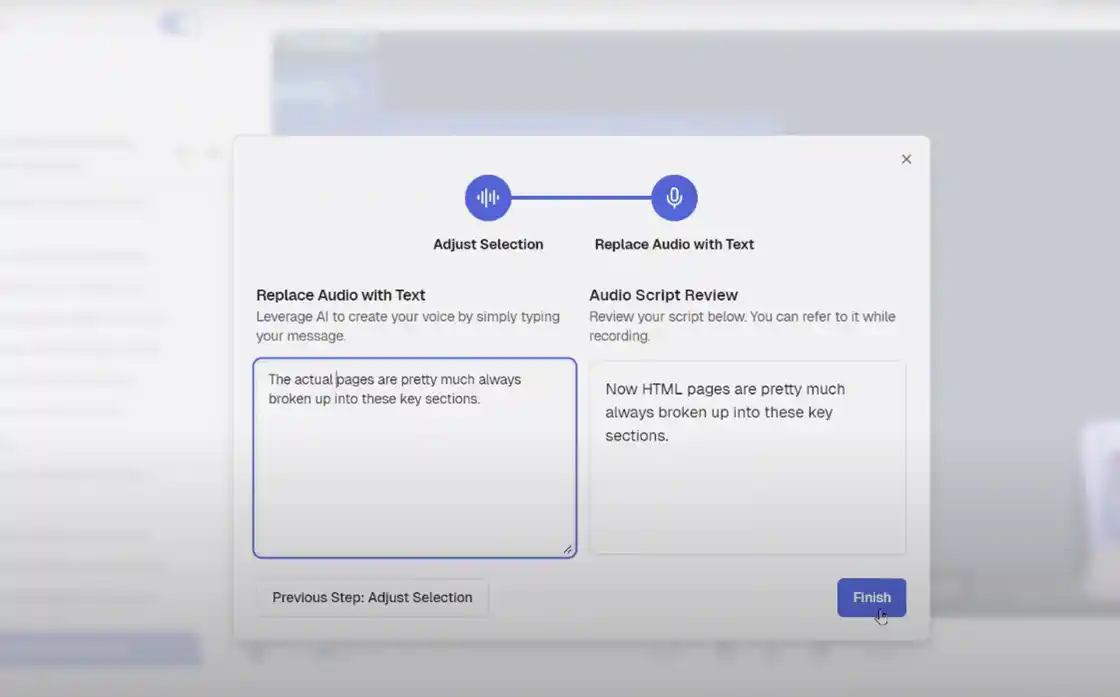The image size is (1120, 697).
Task: Click inside the Audio Script Review box
Action: [747, 490]
